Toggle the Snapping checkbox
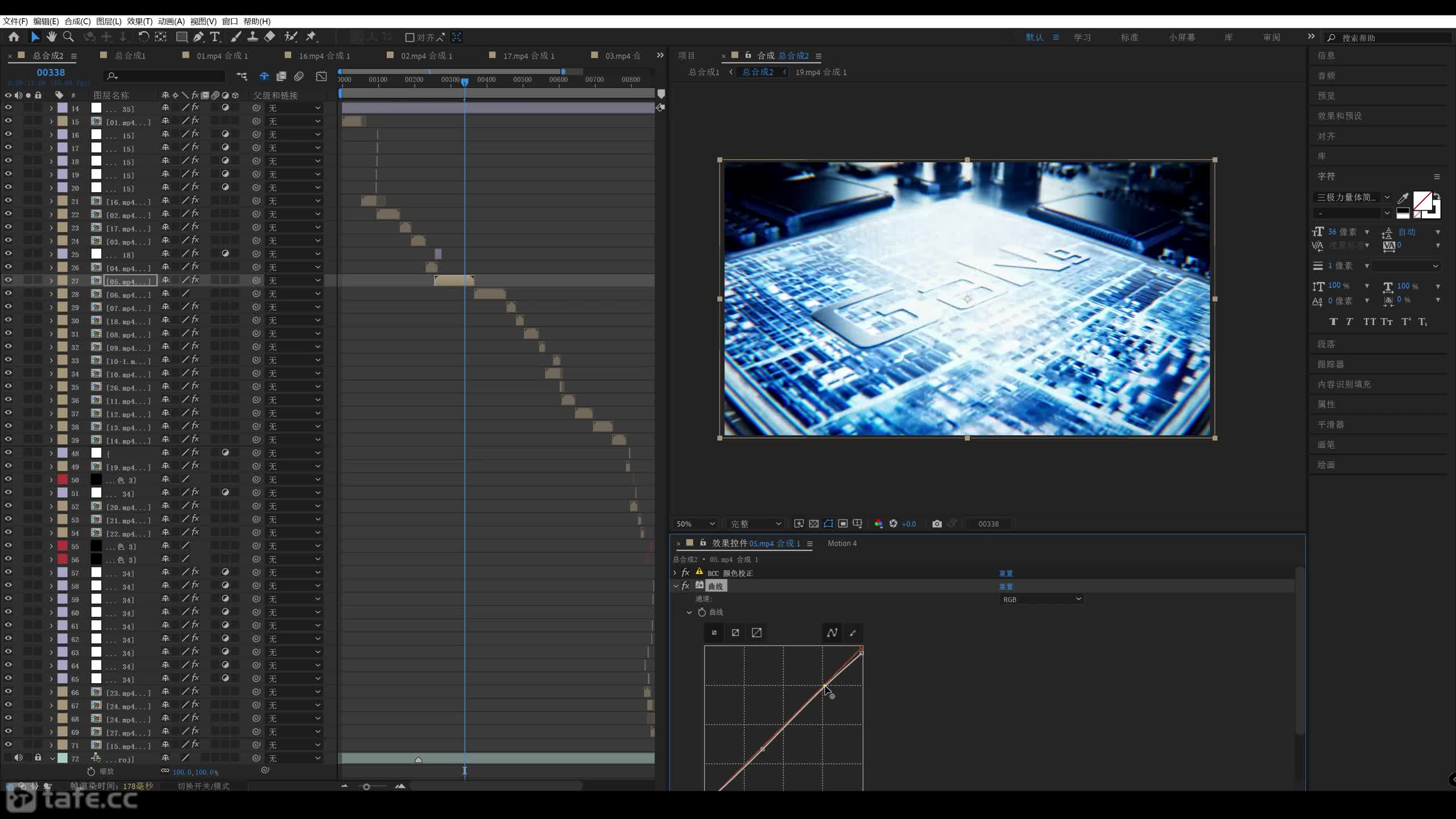Image resolution: width=1456 pixels, height=819 pixels. pyautogui.click(x=409, y=38)
